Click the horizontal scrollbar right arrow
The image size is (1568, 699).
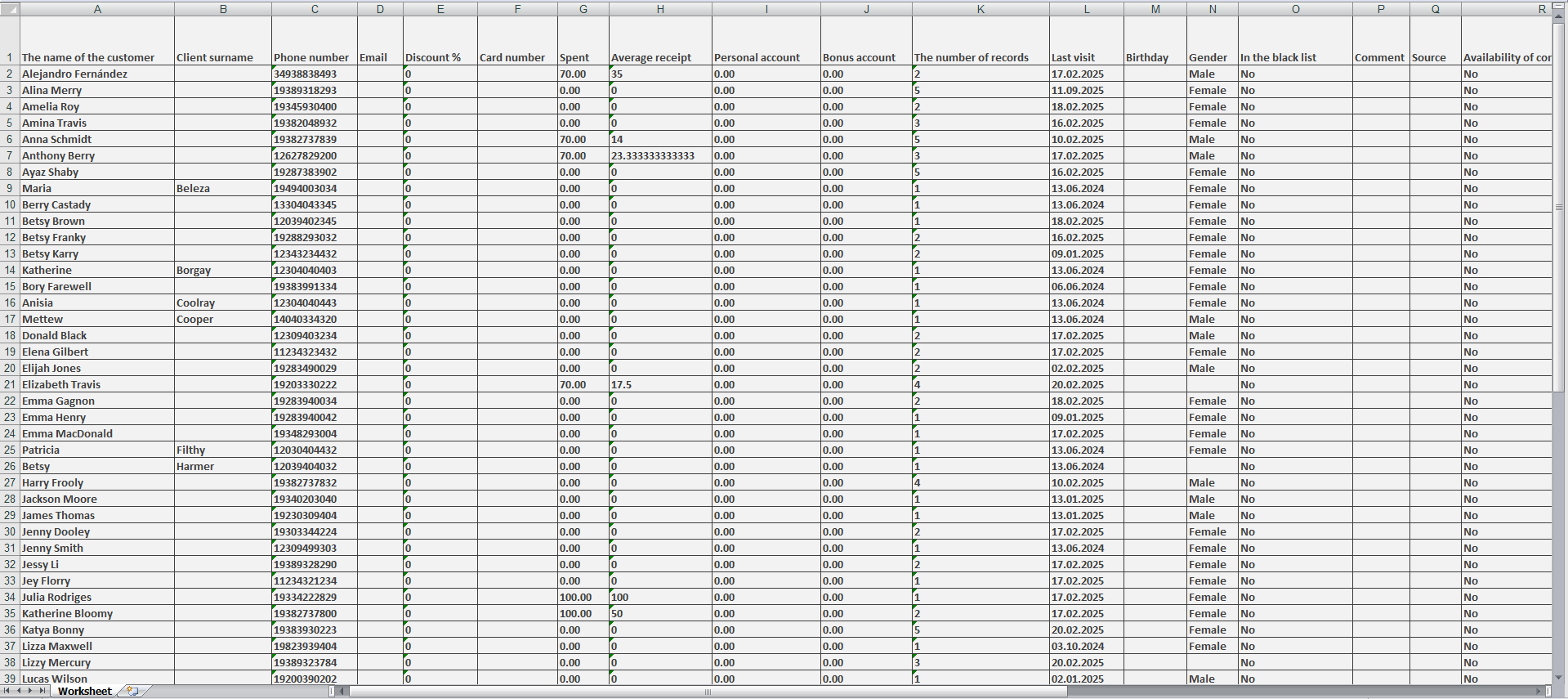[x=1538, y=692]
